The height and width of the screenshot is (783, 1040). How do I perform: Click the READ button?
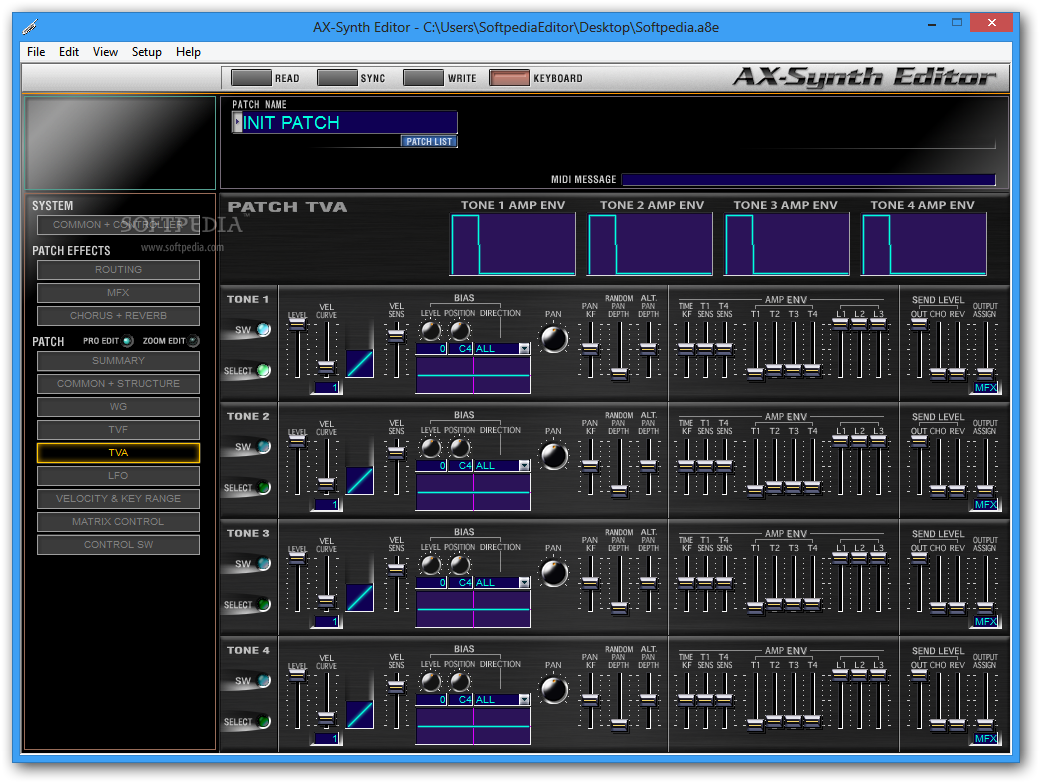coord(251,78)
